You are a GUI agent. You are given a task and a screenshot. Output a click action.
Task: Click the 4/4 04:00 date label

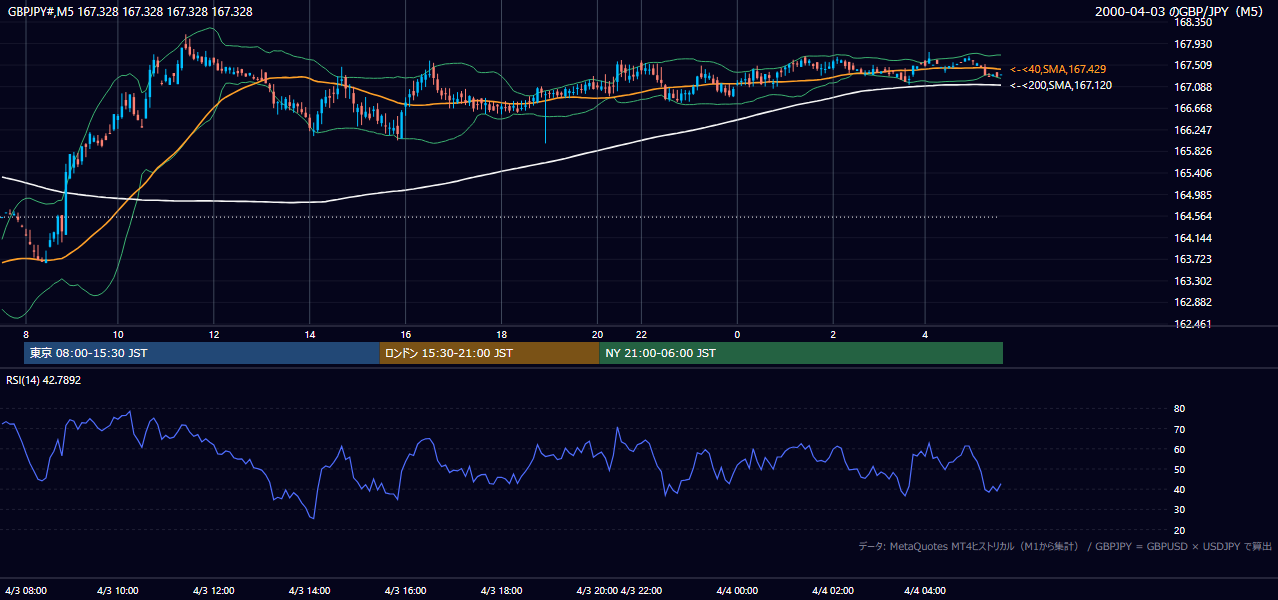[927, 591]
